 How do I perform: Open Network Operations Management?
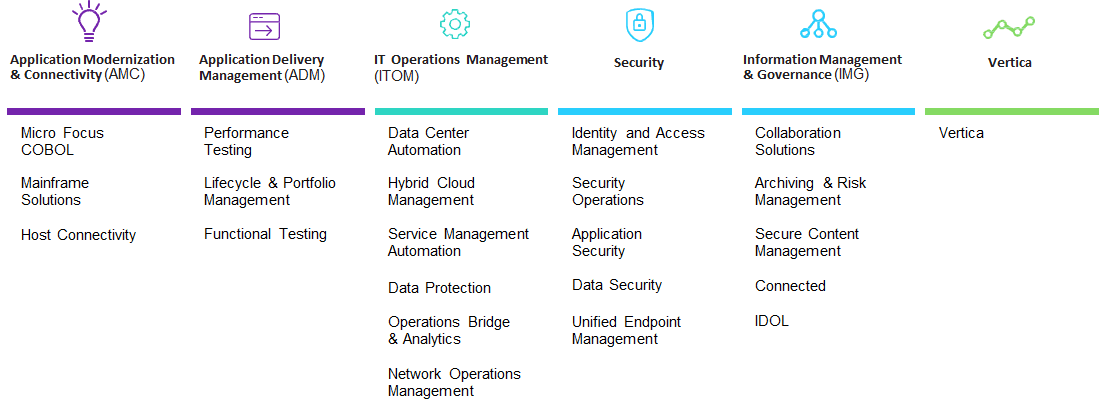click(454, 383)
